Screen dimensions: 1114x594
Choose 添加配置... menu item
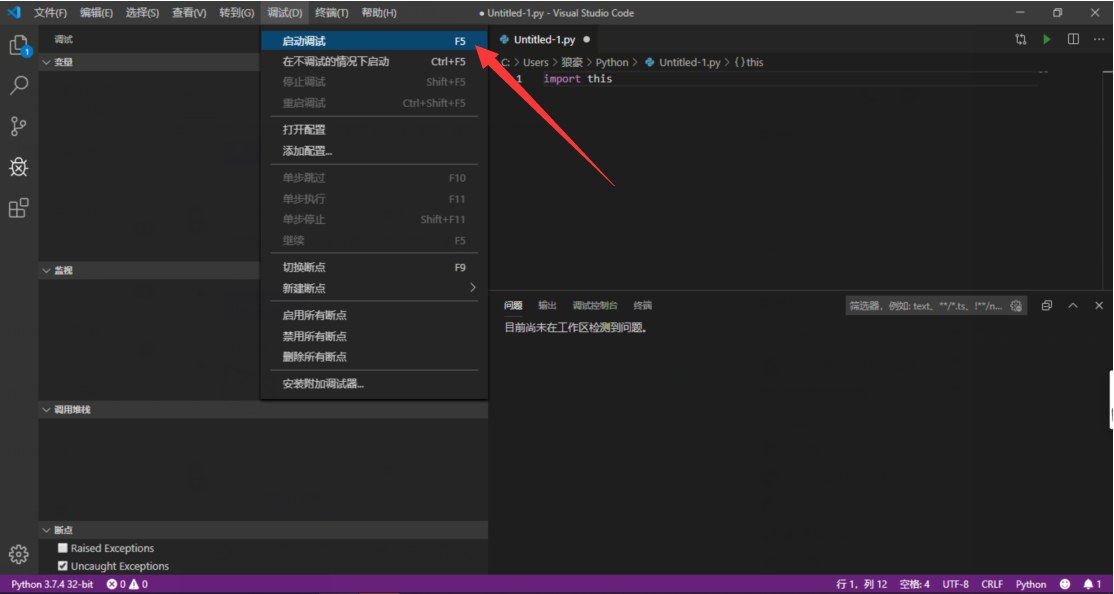pos(374,151)
